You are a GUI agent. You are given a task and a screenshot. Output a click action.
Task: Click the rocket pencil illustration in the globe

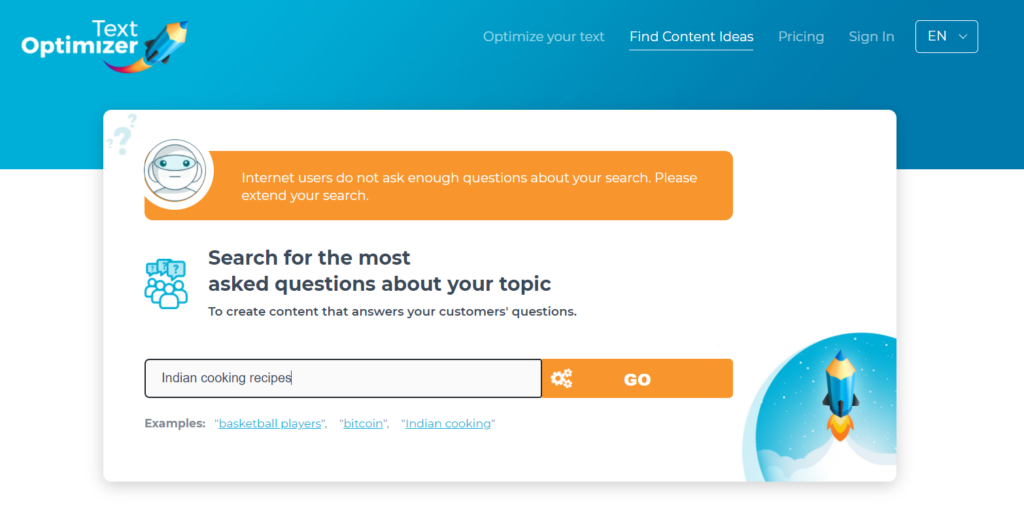click(840, 396)
